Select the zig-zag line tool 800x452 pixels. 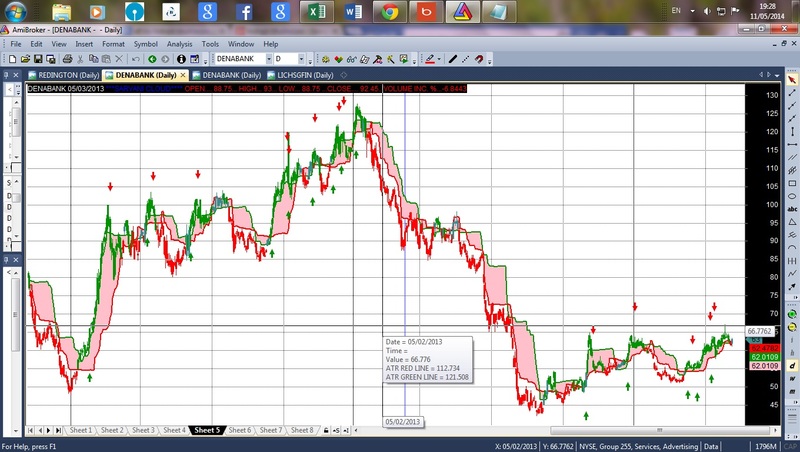pos(792,274)
